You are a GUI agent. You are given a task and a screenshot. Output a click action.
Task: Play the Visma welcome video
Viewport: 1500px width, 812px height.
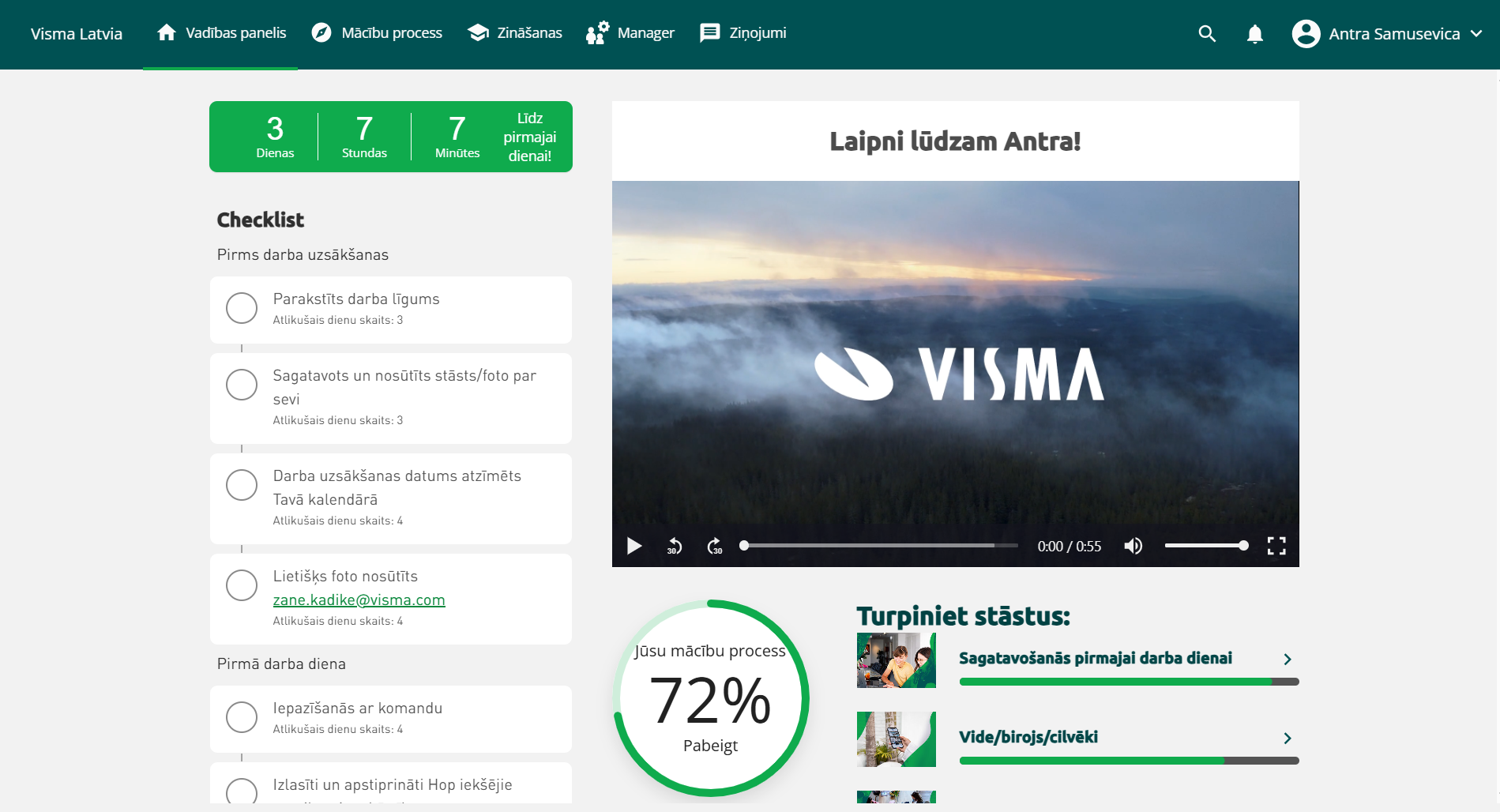pos(633,546)
